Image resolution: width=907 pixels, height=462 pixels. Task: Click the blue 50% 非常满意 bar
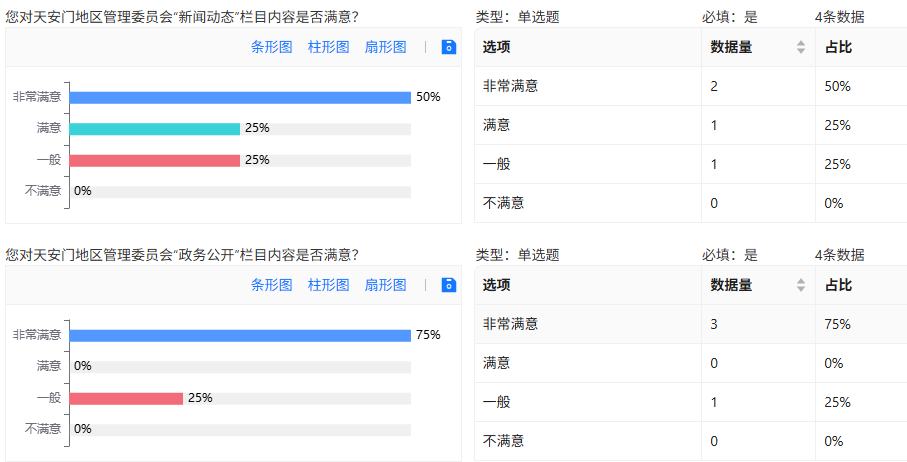(x=240, y=98)
